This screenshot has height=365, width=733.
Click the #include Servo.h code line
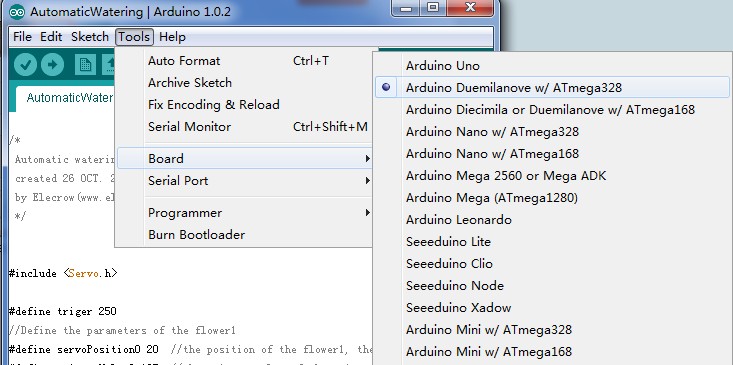tap(63, 273)
